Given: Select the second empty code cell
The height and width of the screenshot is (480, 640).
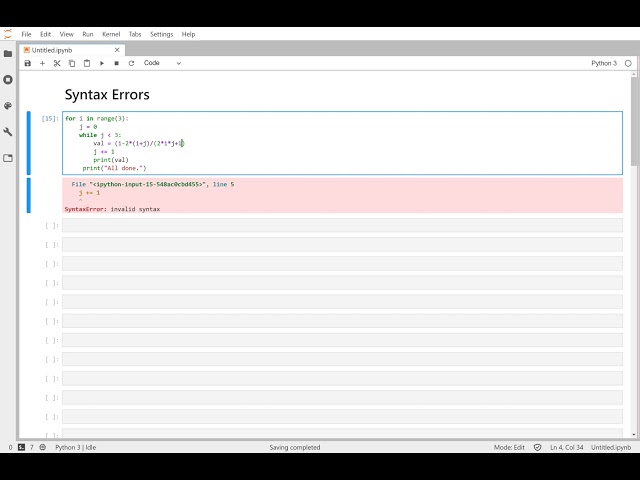Looking at the screenshot, I should [342, 244].
